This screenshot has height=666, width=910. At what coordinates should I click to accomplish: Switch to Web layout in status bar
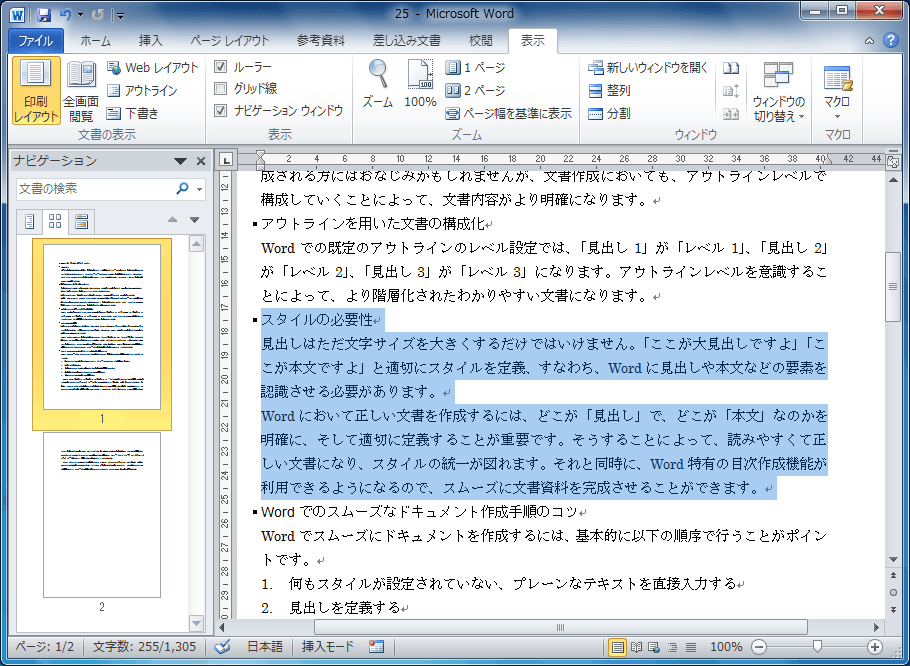pyautogui.click(x=654, y=646)
